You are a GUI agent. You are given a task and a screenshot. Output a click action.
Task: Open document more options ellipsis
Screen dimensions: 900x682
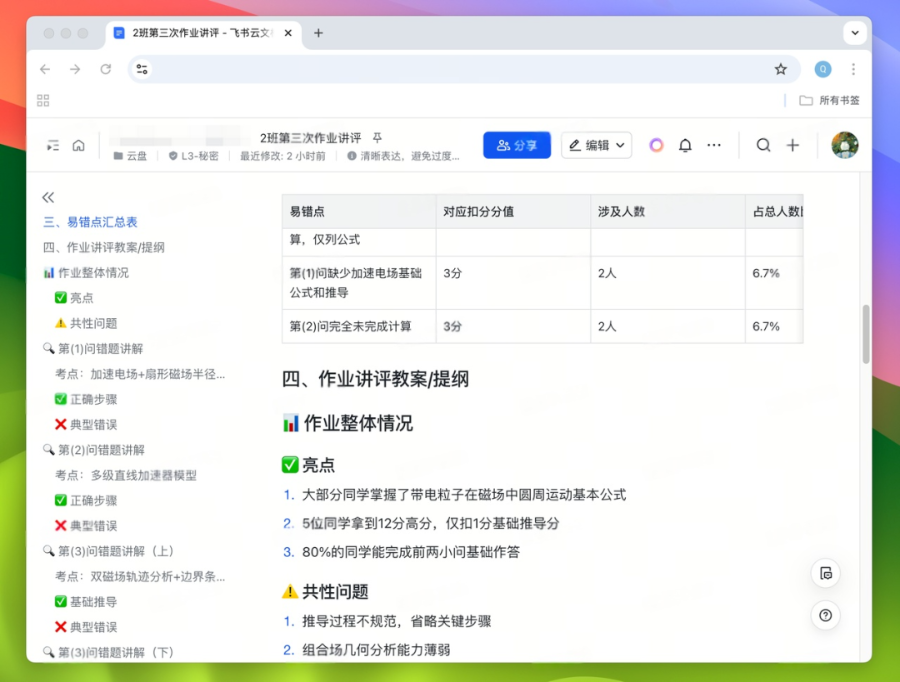(714, 145)
